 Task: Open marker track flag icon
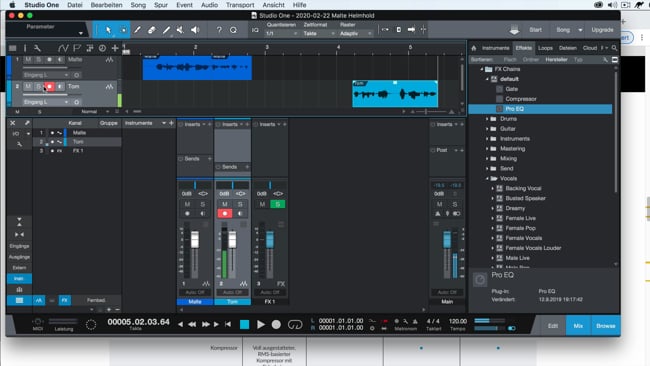[x=77, y=48]
